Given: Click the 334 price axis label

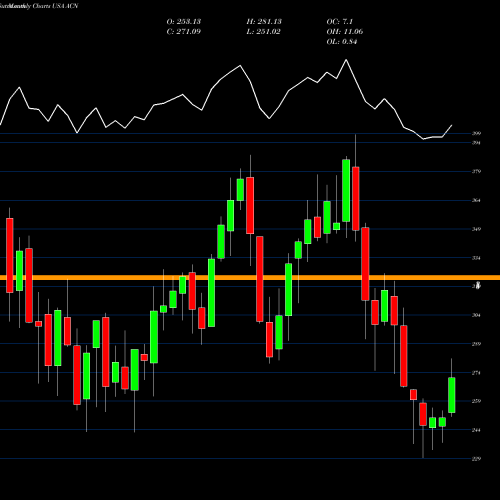Looking at the screenshot, I should tap(476, 258).
